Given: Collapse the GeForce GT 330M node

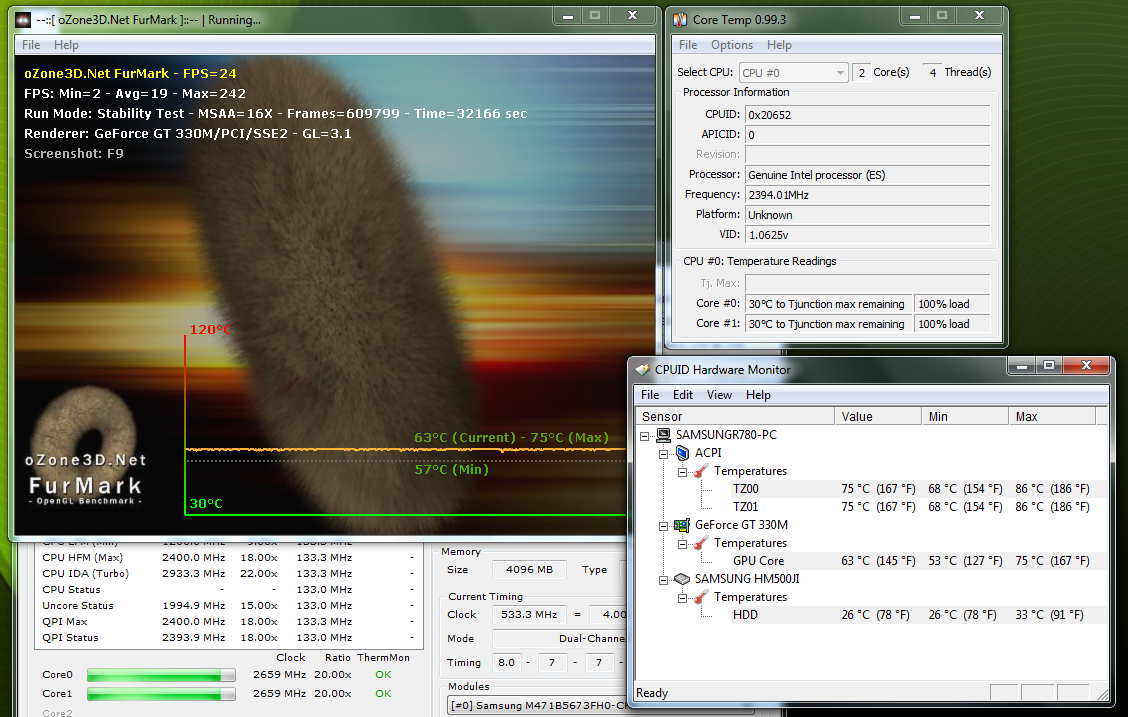Looking at the screenshot, I should (x=663, y=526).
